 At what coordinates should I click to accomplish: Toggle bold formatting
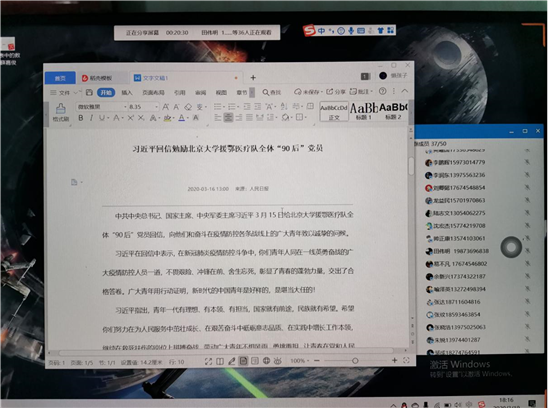[81, 118]
